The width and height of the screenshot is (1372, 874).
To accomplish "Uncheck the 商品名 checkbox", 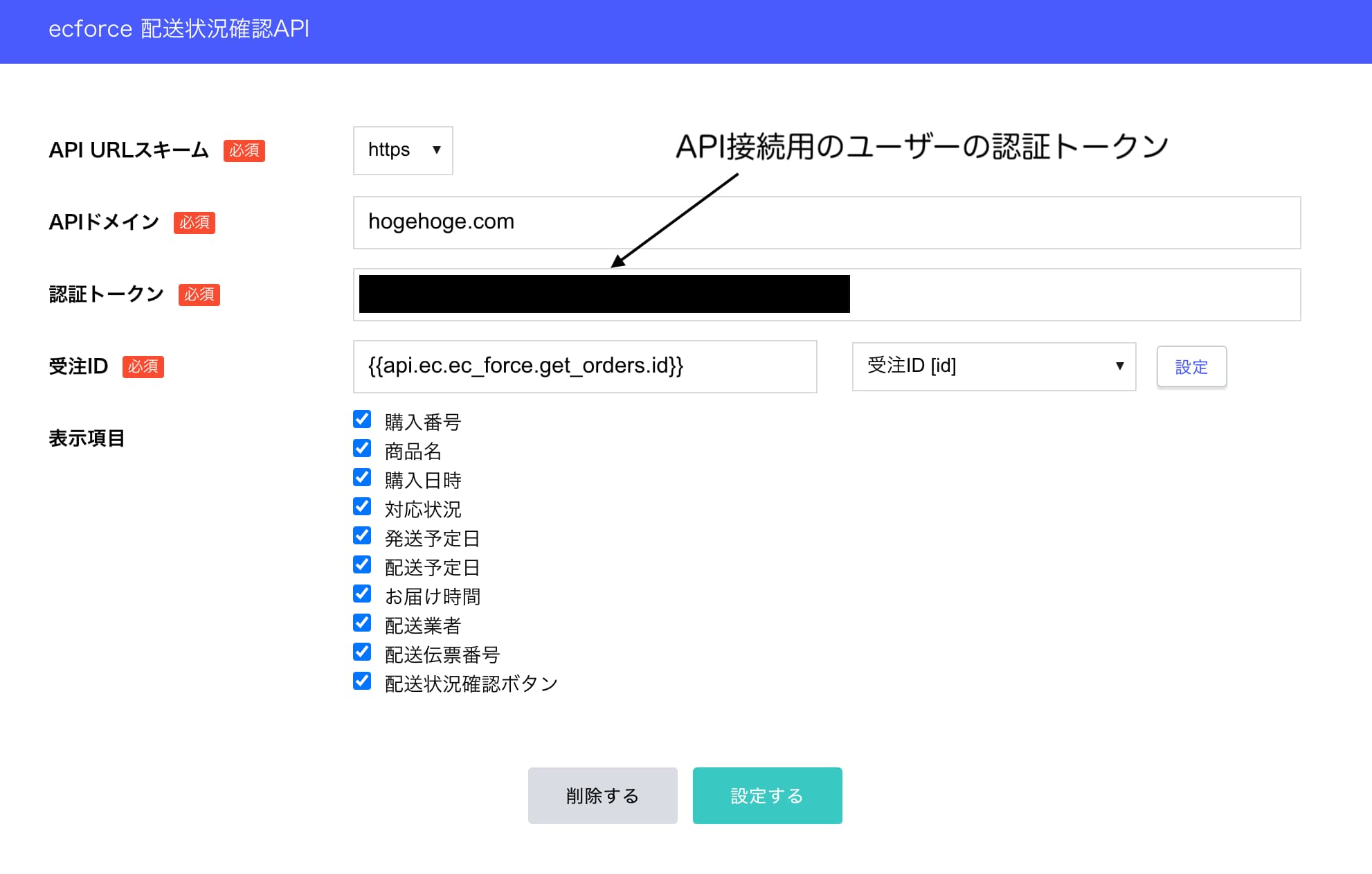I will pyautogui.click(x=362, y=449).
